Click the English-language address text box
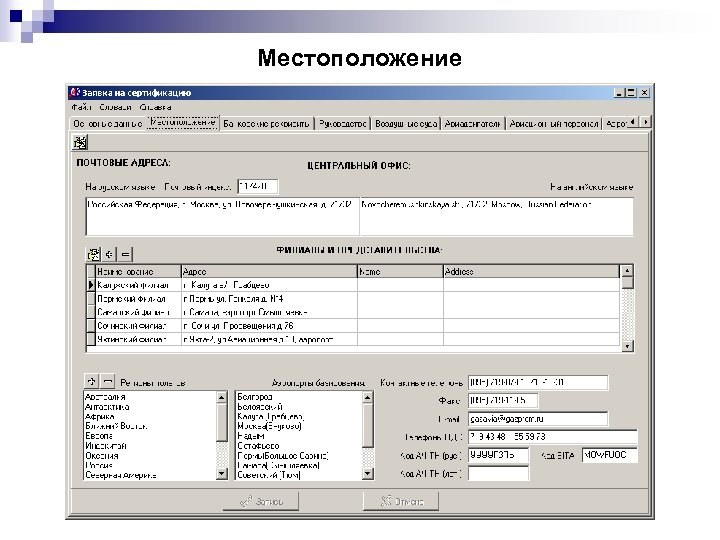This screenshot has height=540, width=720. pos(496,217)
